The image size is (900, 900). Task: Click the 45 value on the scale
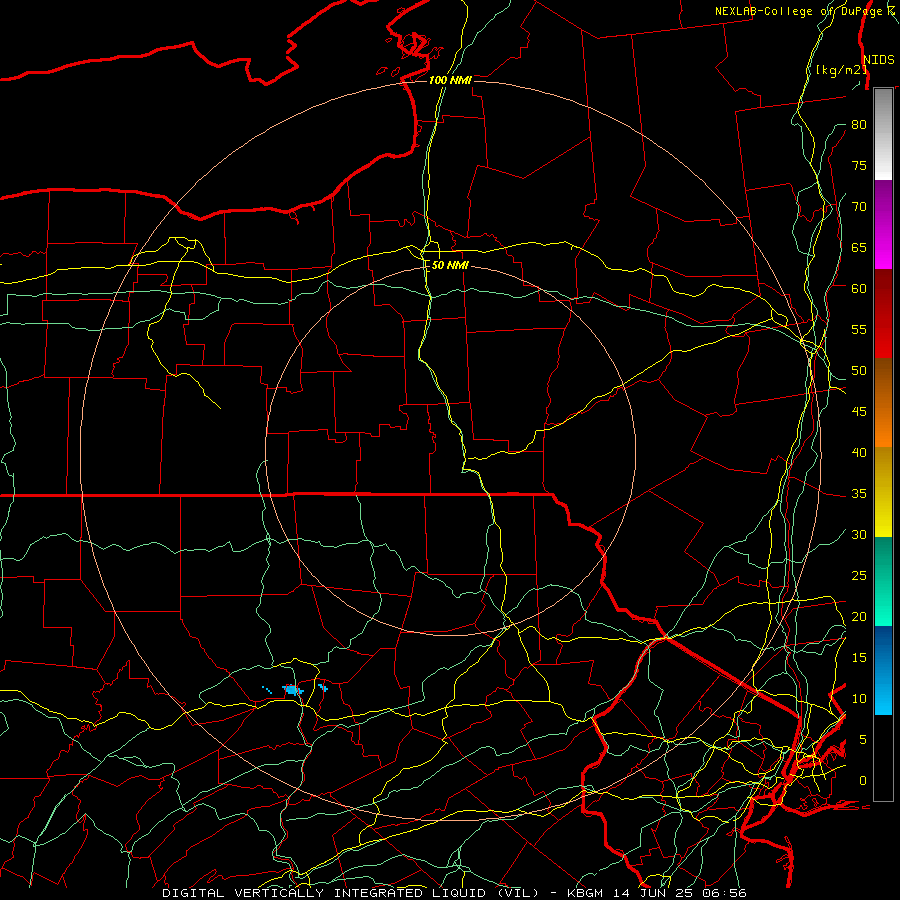tap(859, 412)
